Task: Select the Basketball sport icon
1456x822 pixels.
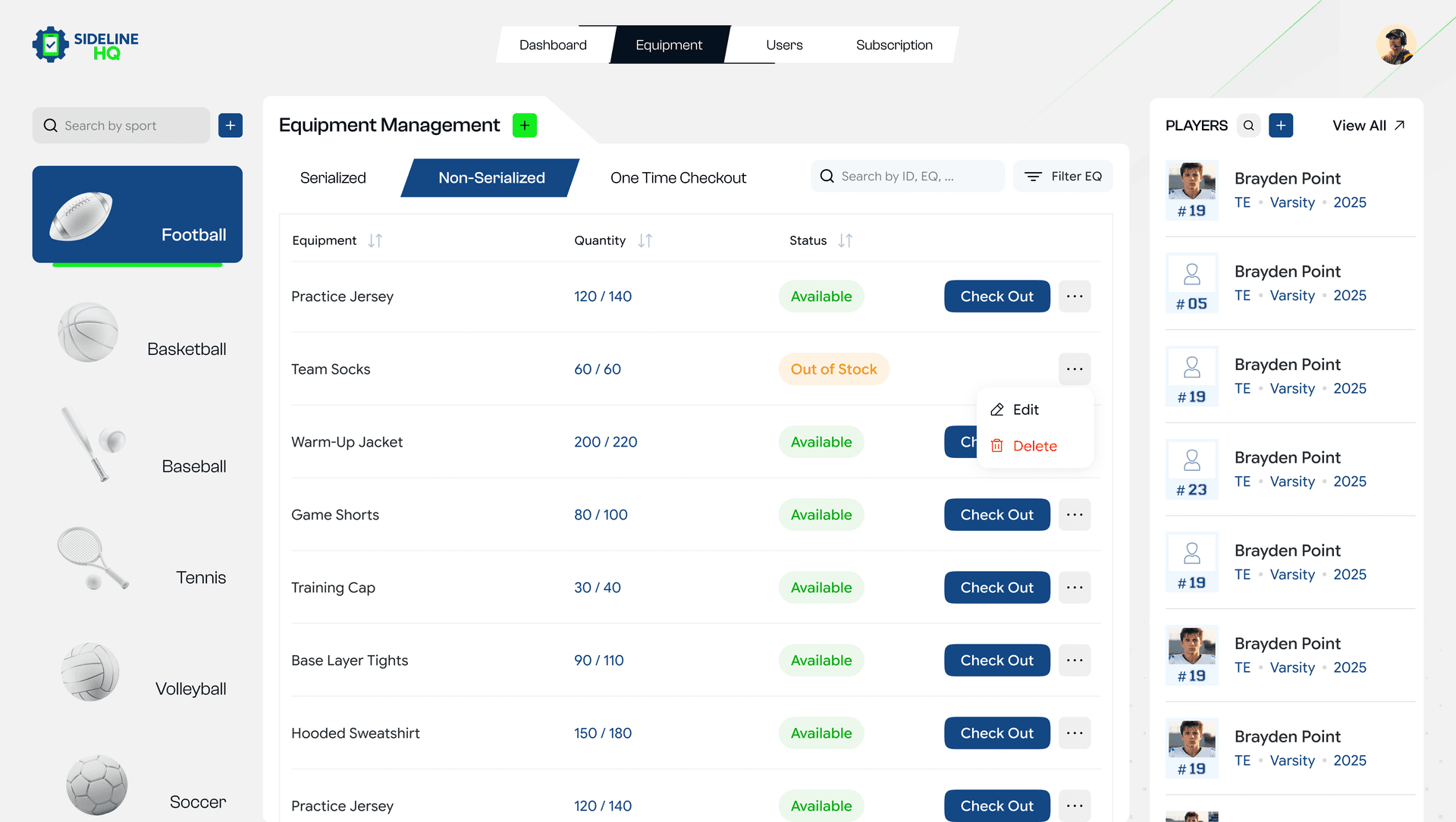Action: 87,331
